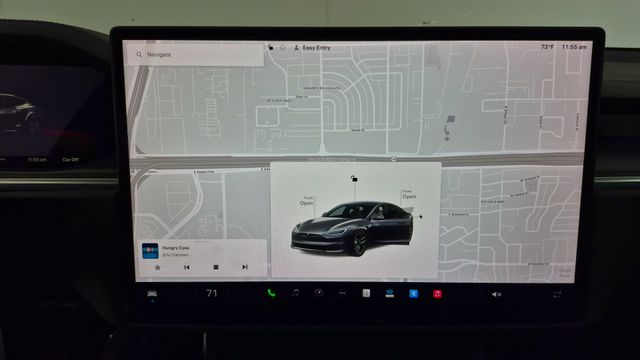
Task: Raise cabin temperature with right arrow
Action: 228,293
